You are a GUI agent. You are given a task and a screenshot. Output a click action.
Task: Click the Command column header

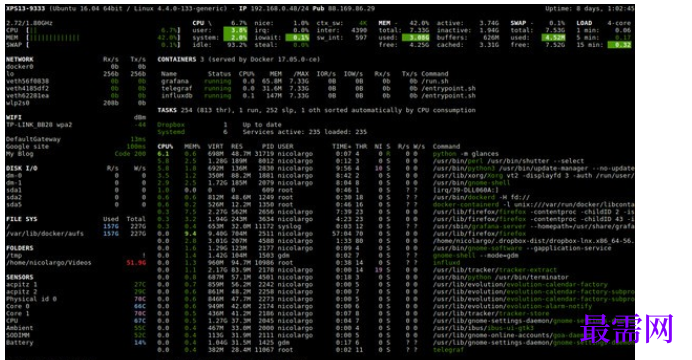[x=446, y=146]
